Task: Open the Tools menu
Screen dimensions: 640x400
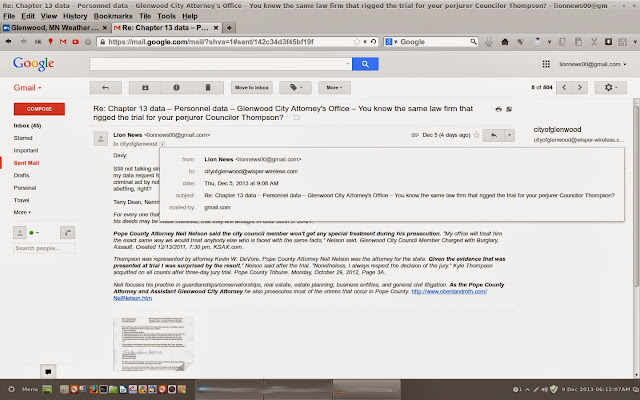Action: pos(167,16)
